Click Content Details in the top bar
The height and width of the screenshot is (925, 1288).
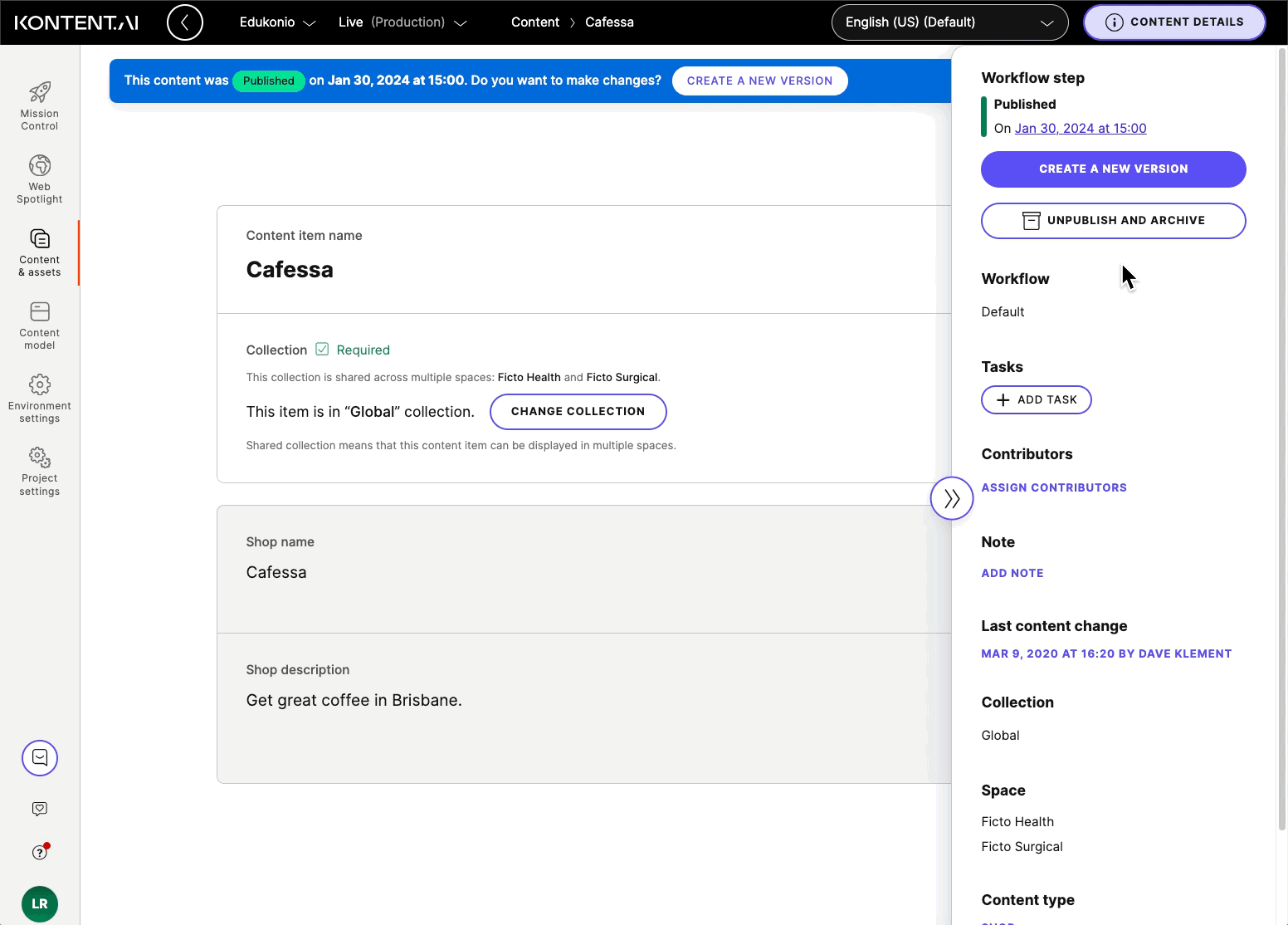click(1173, 22)
